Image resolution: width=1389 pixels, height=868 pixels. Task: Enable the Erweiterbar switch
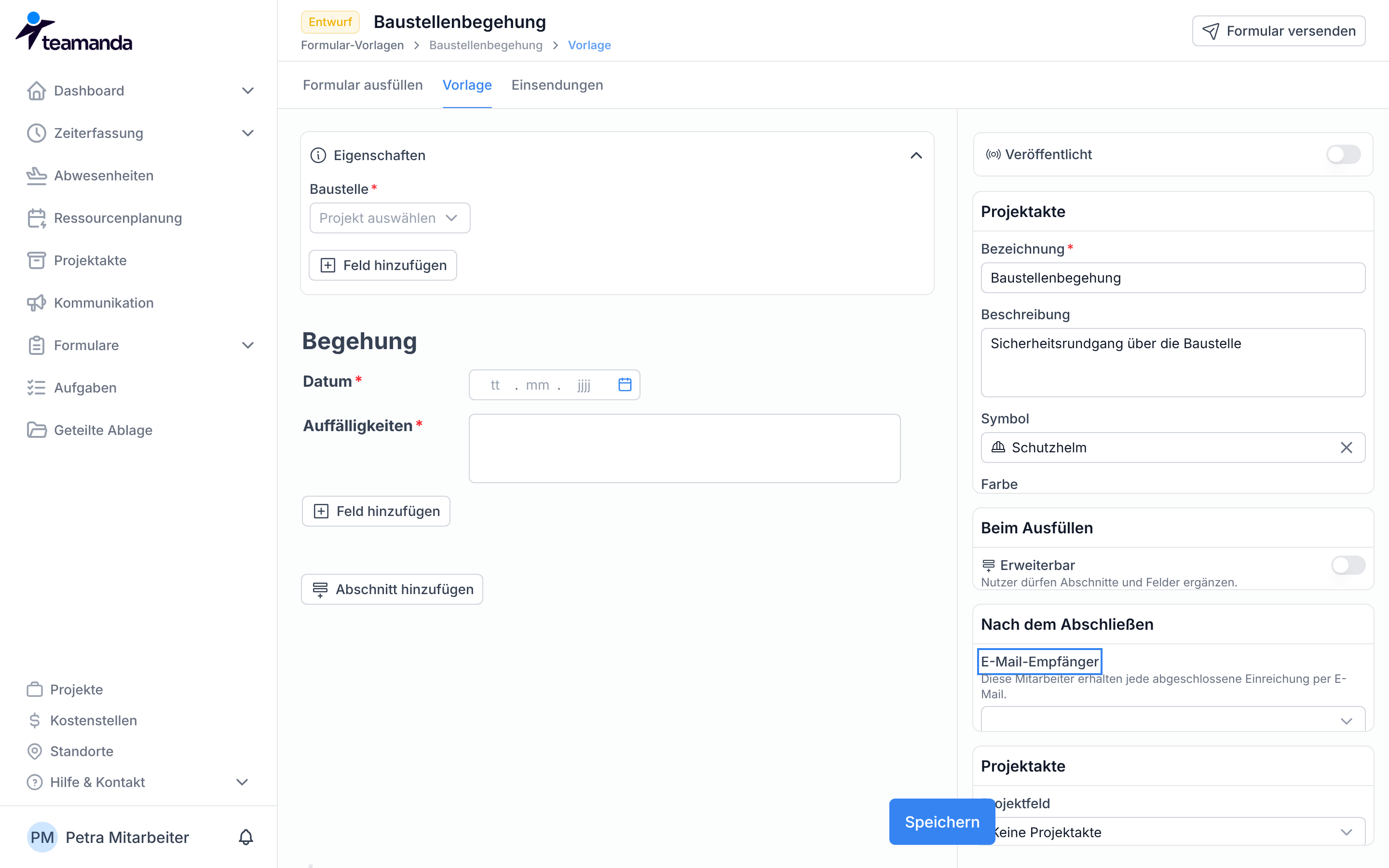tap(1348, 566)
